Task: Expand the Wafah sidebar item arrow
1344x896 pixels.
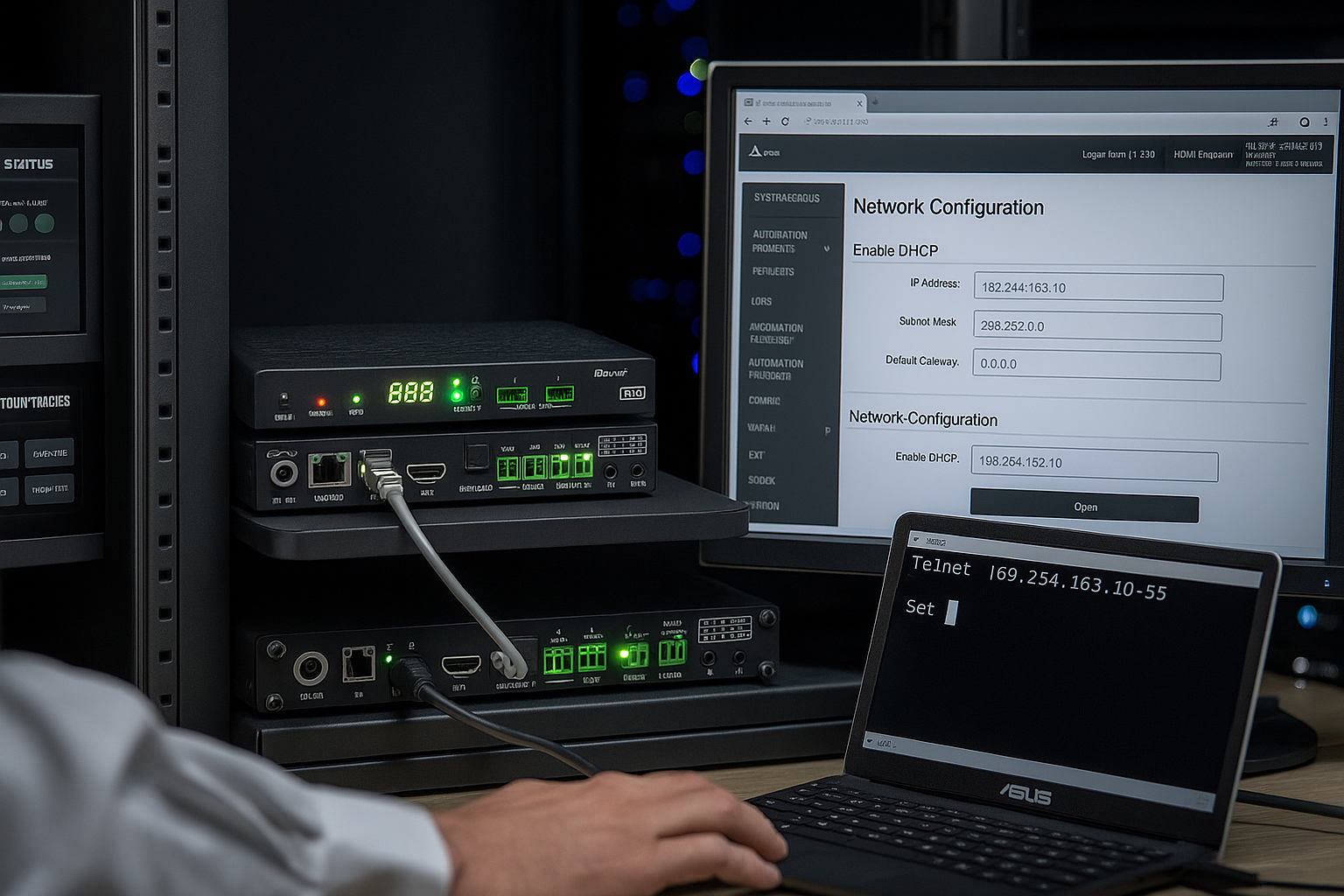Action: click(x=828, y=430)
